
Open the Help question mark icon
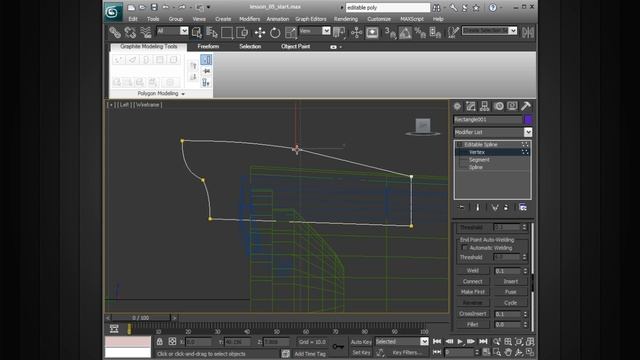point(493,7)
